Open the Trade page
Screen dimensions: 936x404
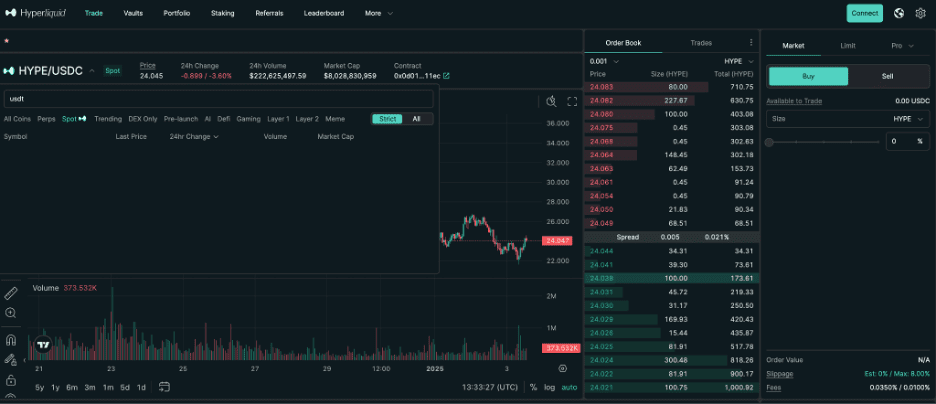pyautogui.click(x=94, y=13)
